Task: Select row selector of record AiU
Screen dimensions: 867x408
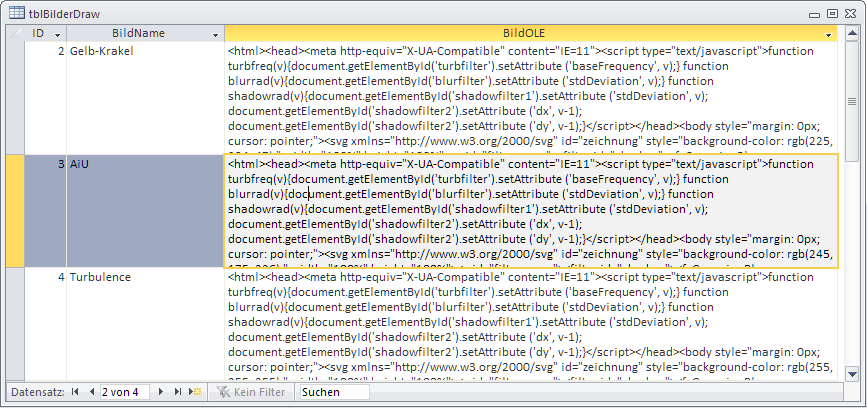Action: pos(15,211)
